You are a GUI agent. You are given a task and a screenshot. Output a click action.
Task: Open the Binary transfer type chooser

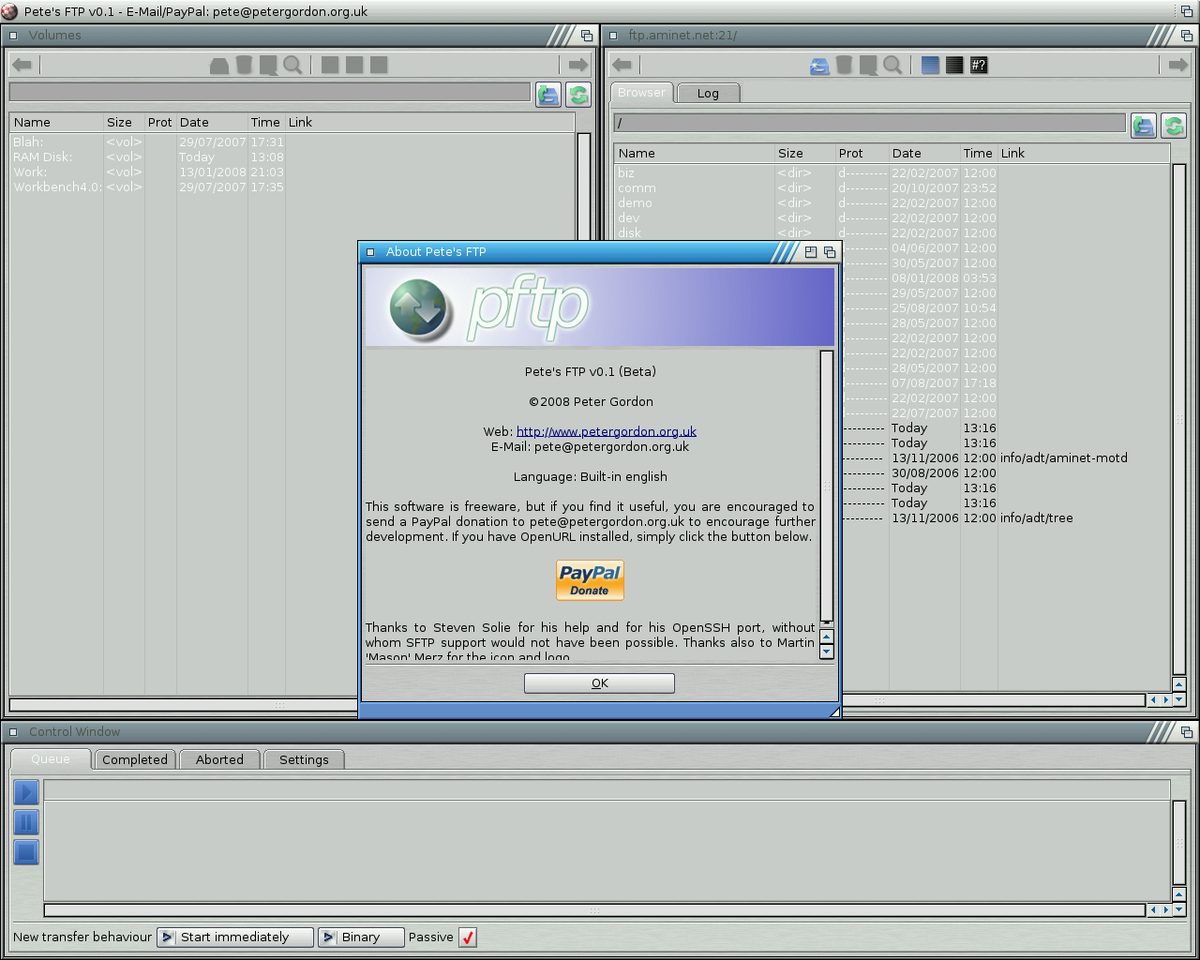coord(361,937)
